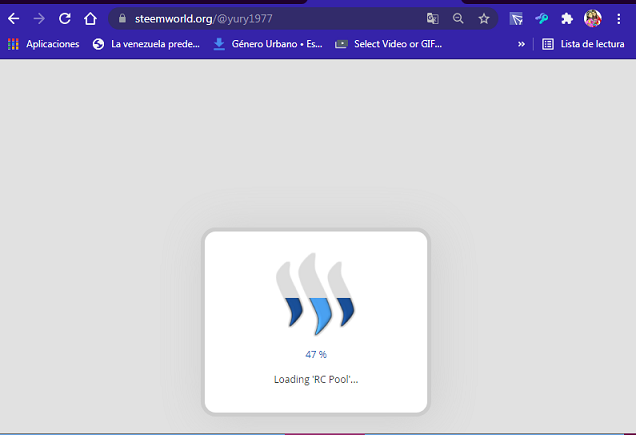Open the Aplicaciones apps shortcut
The image size is (636, 435).
[43, 44]
